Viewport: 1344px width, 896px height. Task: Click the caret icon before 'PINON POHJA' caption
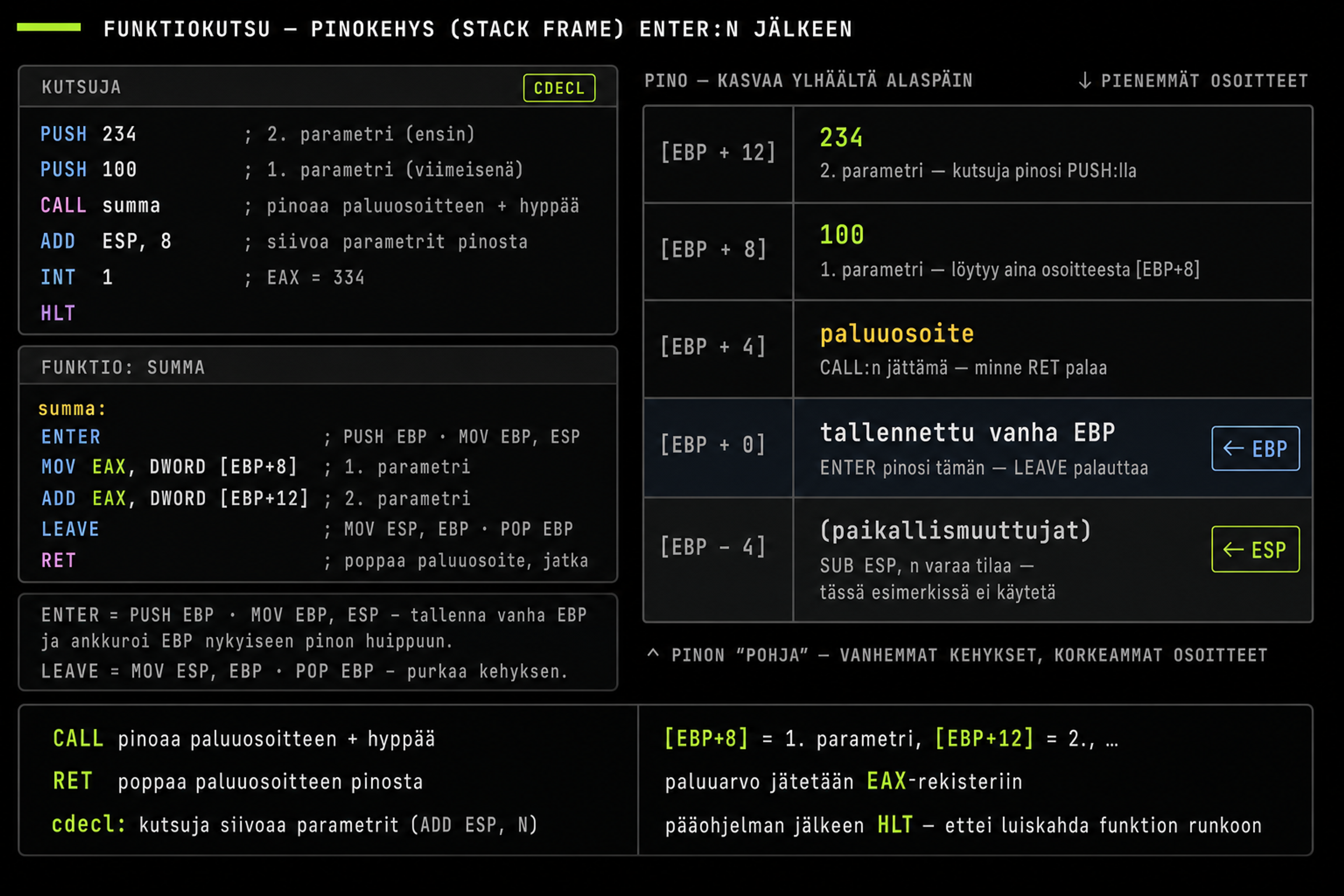click(653, 653)
